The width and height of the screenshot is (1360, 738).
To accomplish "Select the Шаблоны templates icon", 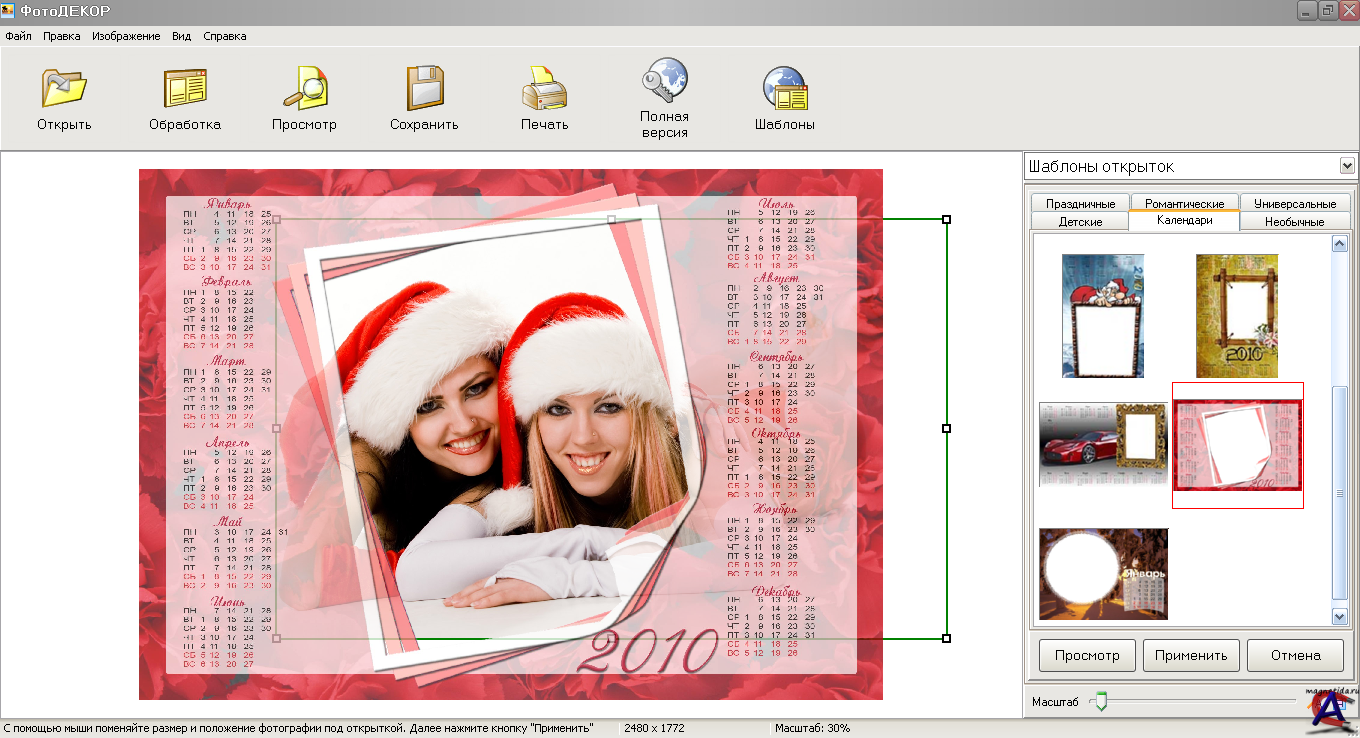I will point(785,89).
